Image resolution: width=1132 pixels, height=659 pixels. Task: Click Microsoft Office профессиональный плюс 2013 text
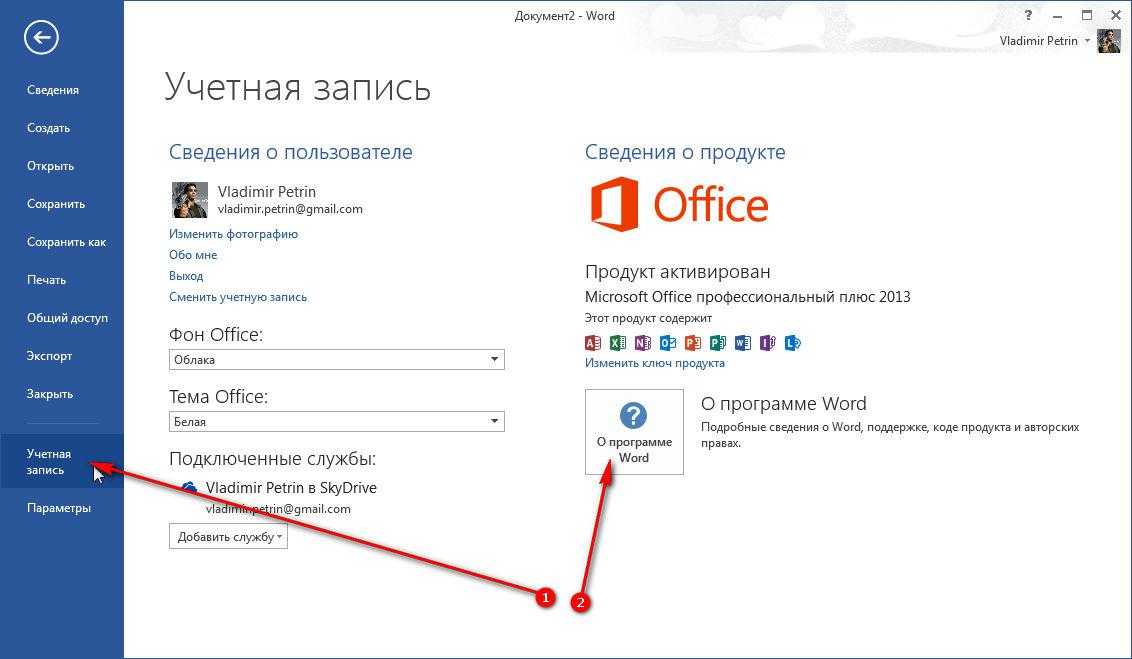point(747,297)
